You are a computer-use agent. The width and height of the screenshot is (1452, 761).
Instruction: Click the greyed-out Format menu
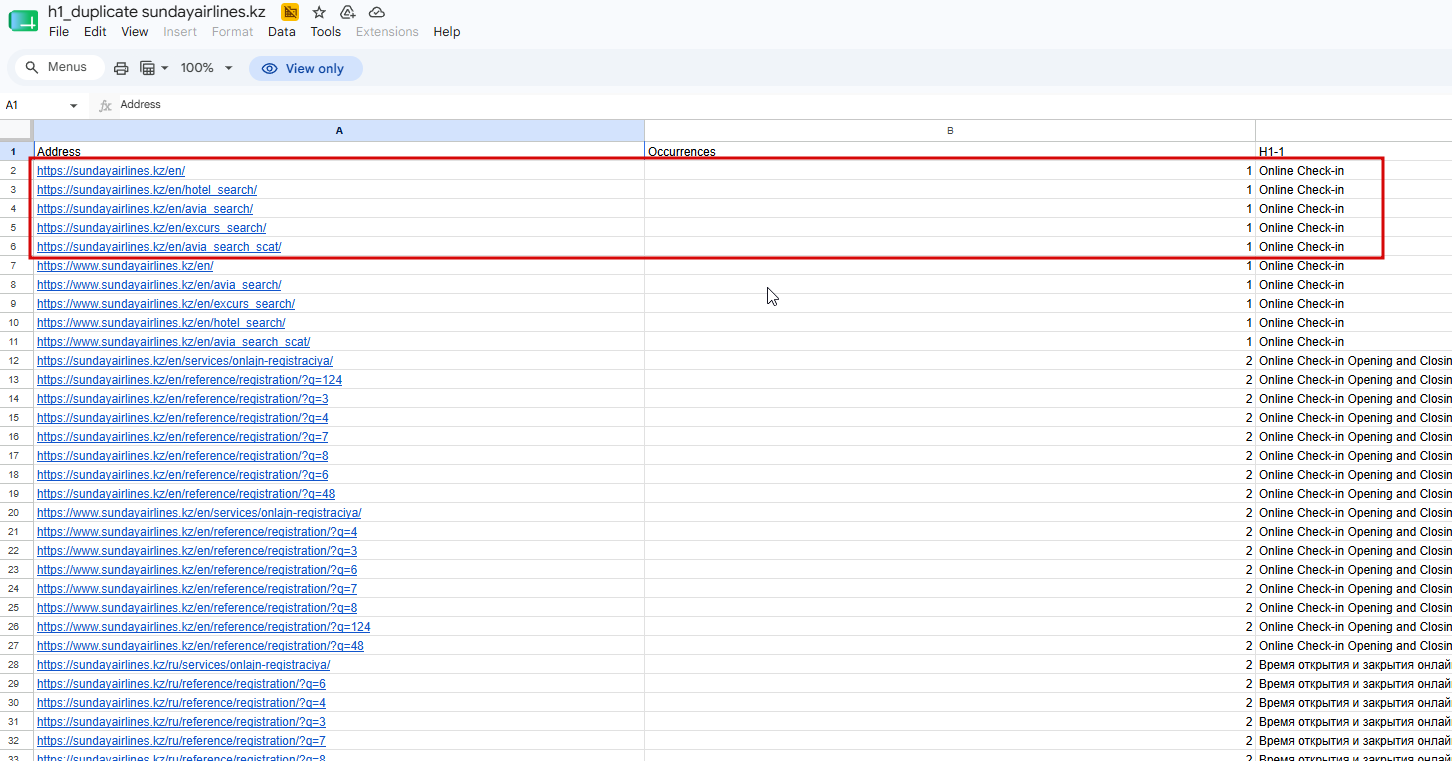(233, 31)
